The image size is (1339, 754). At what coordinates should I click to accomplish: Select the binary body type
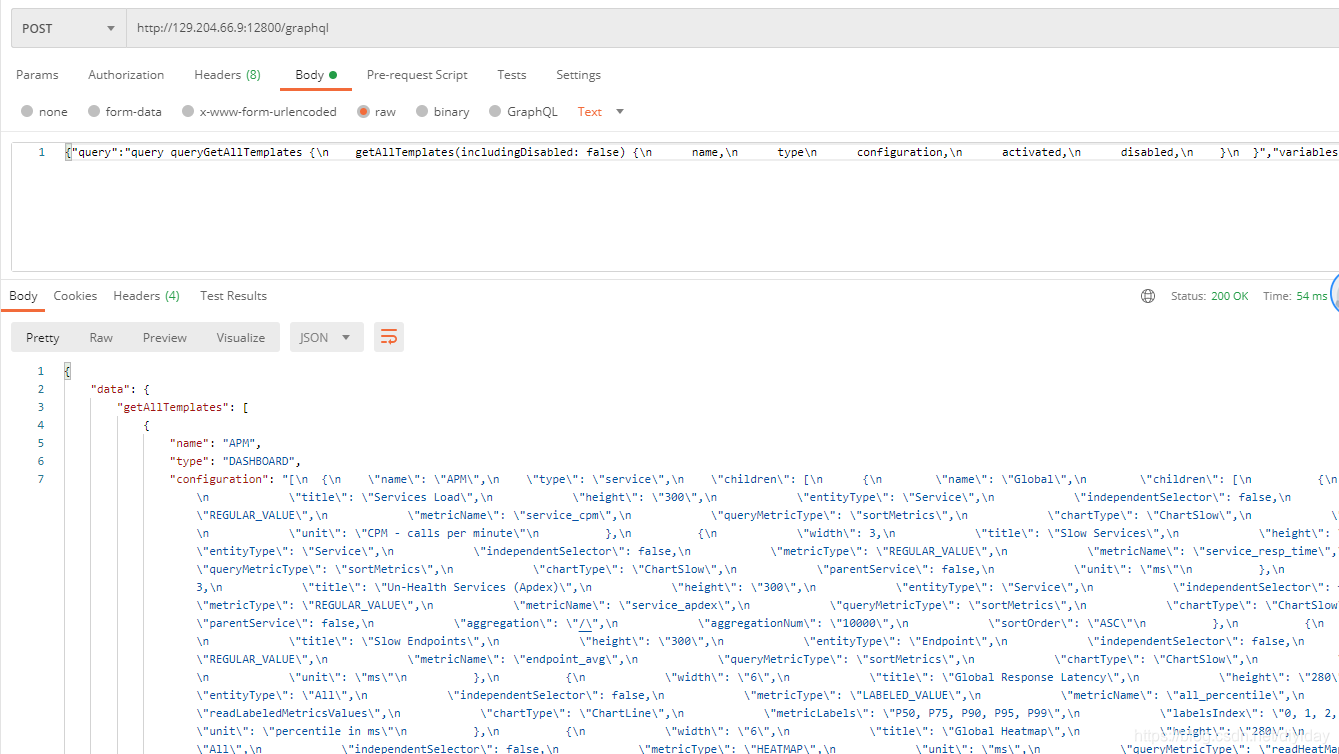coord(443,112)
